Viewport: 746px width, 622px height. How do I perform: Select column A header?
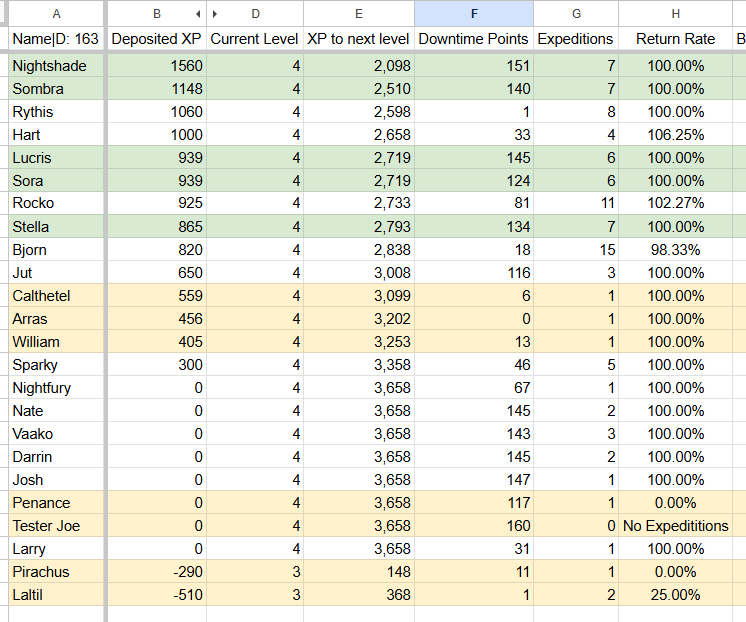[x=55, y=14]
